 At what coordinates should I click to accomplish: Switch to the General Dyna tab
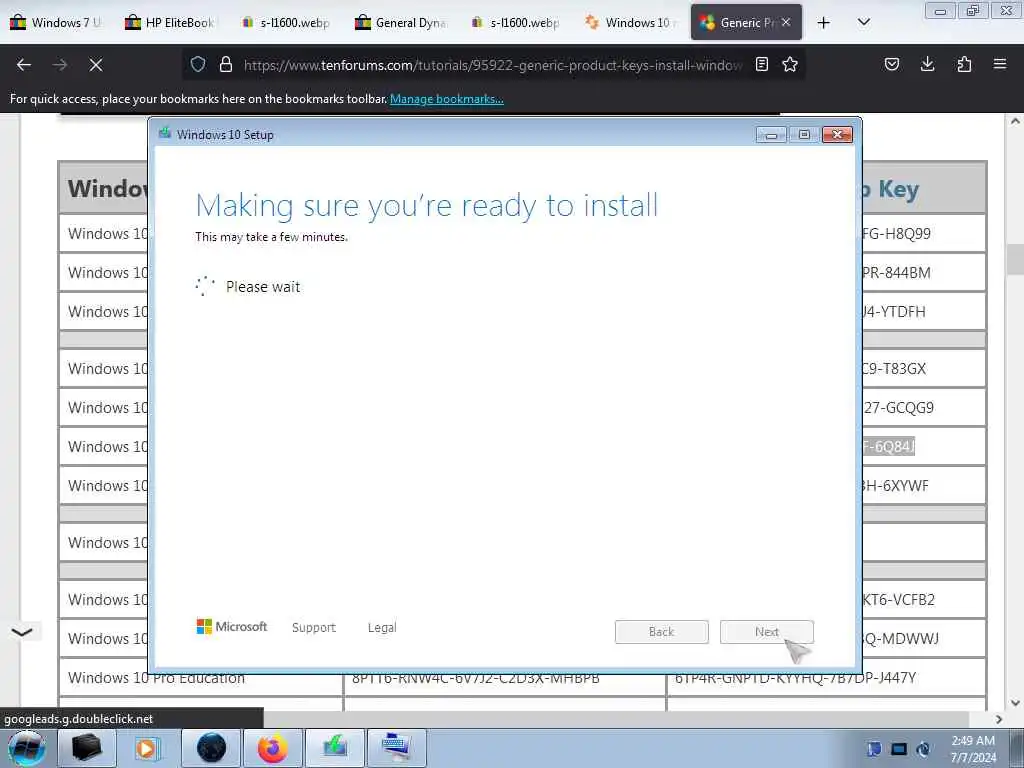coord(400,22)
